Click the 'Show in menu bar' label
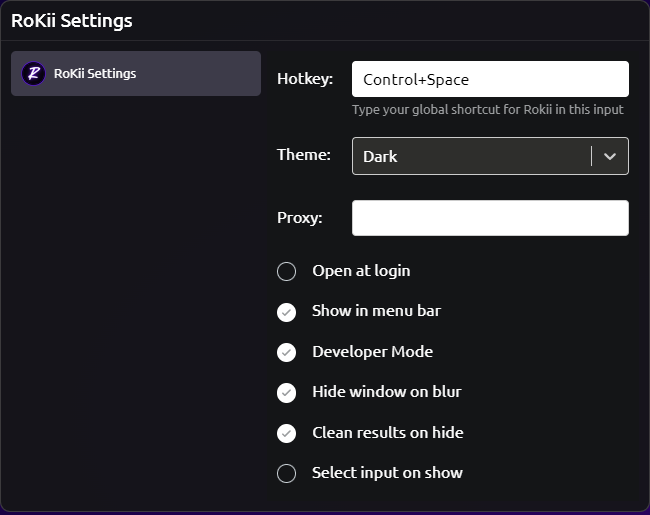 376,311
